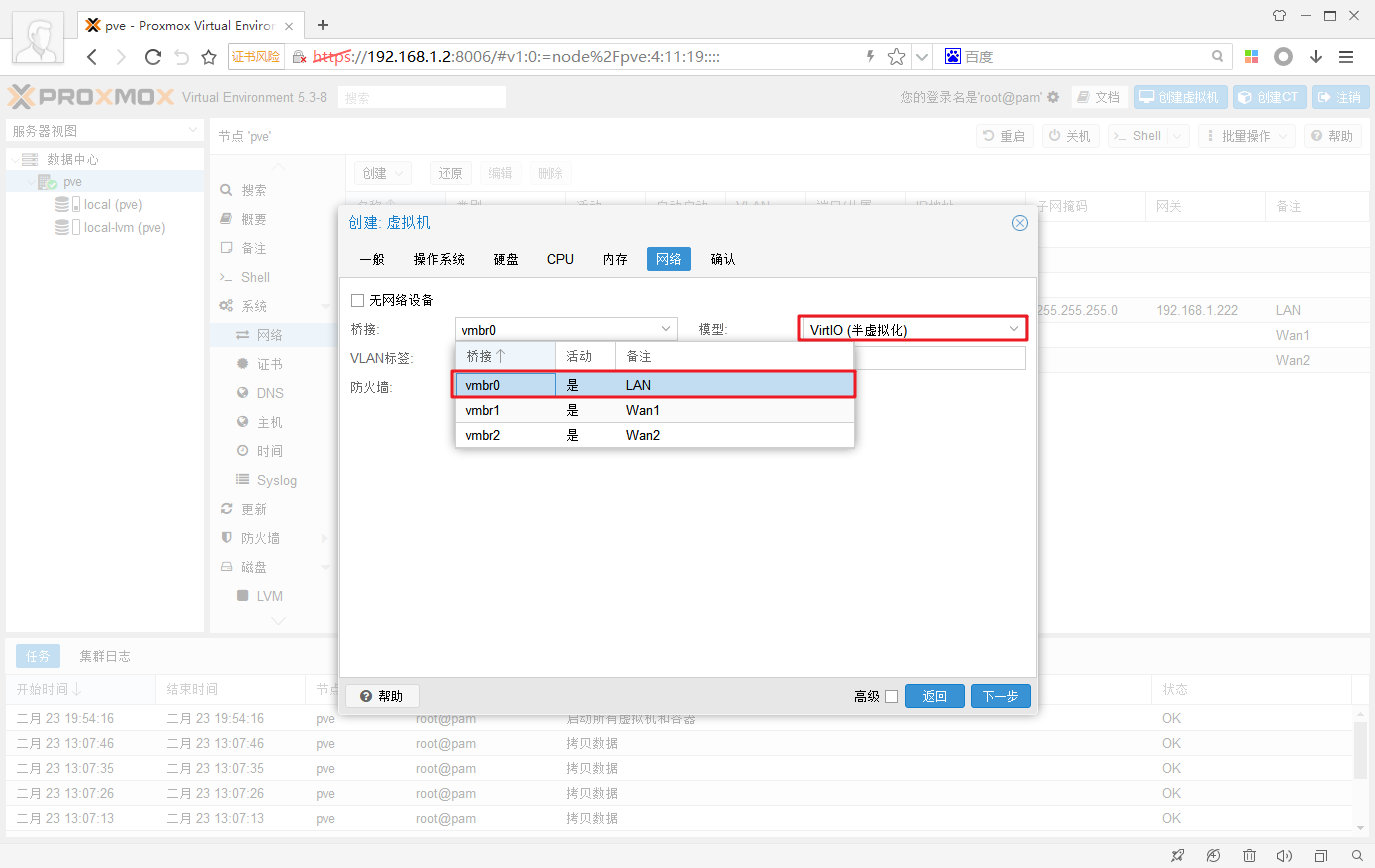This screenshot has width=1375, height=868.
Task: Click the 帮助 button in dialog
Action: tap(382, 696)
